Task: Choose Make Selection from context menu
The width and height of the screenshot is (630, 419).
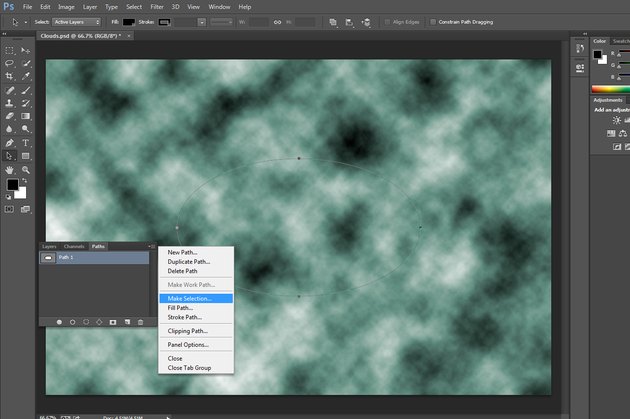Action: tap(196, 298)
